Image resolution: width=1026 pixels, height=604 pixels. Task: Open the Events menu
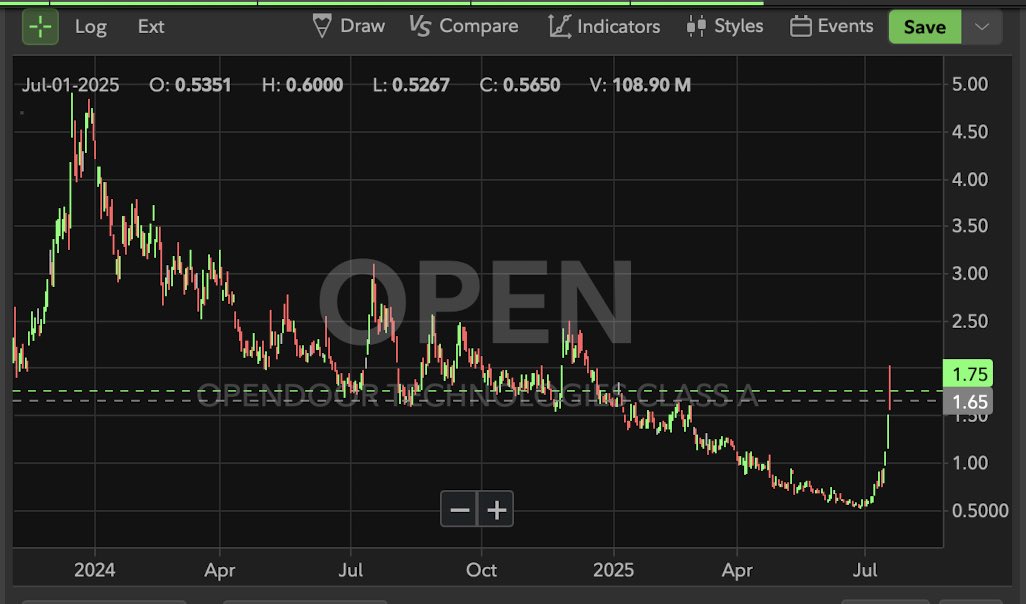pos(832,26)
